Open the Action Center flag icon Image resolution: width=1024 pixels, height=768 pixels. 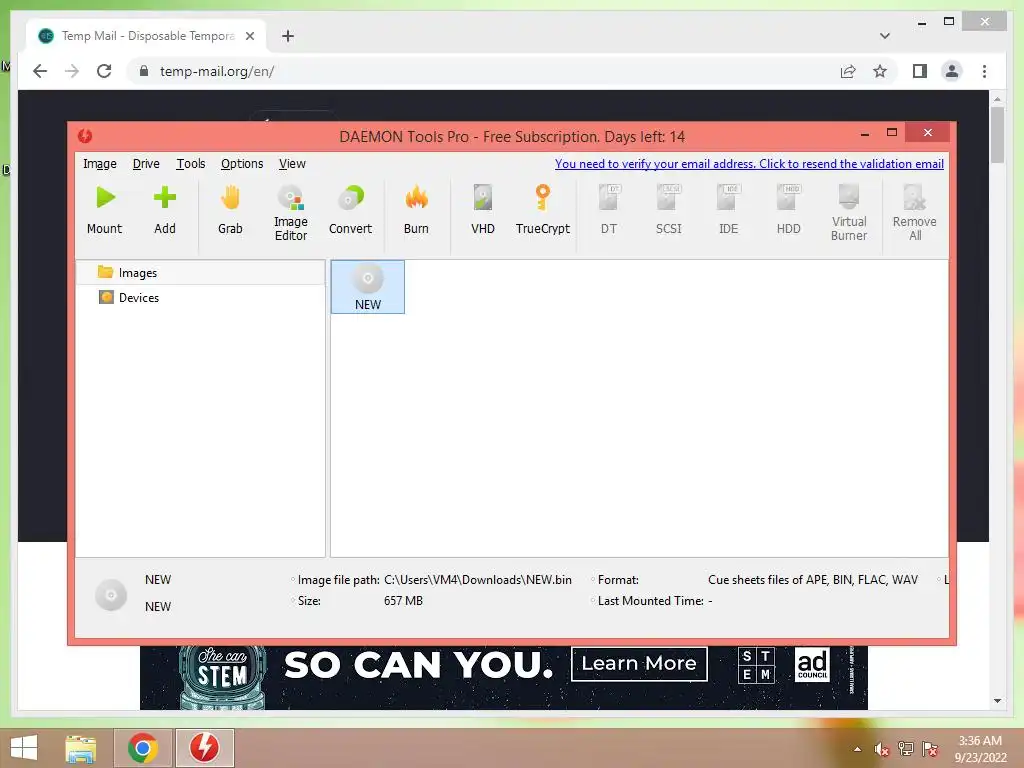point(930,749)
